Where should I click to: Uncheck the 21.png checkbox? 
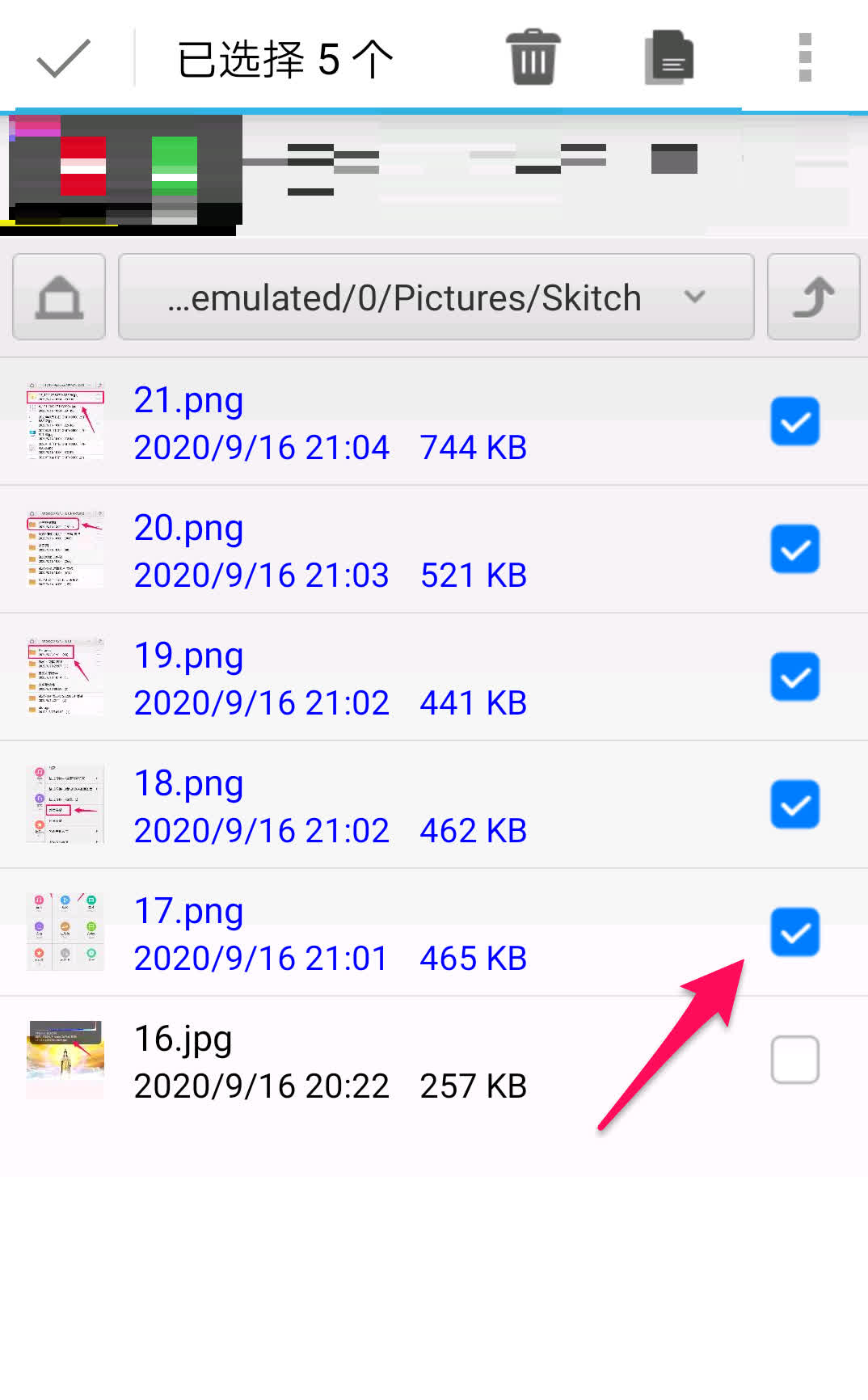pyautogui.click(x=794, y=421)
